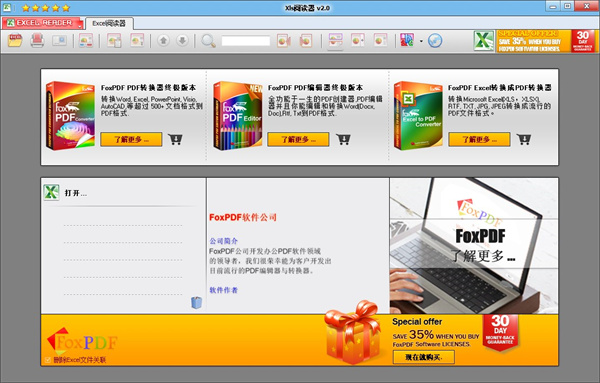Screen dimensions: 600x383
Task: Open a file with the folder toolbar icon
Action: pyautogui.click(x=15, y=40)
